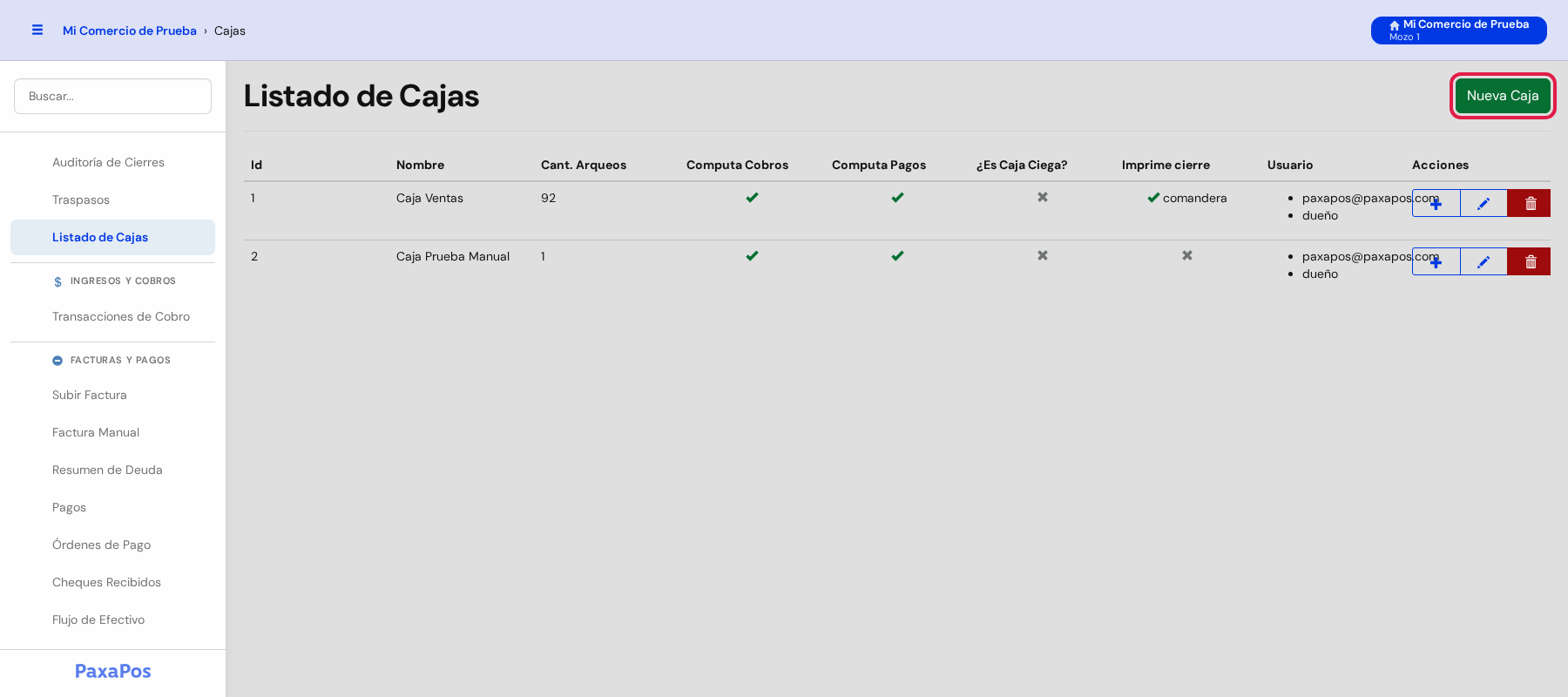Click the Nombre column header
Image resolution: width=1568 pixels, height=697 pixels.
click(x=420, y=165)
